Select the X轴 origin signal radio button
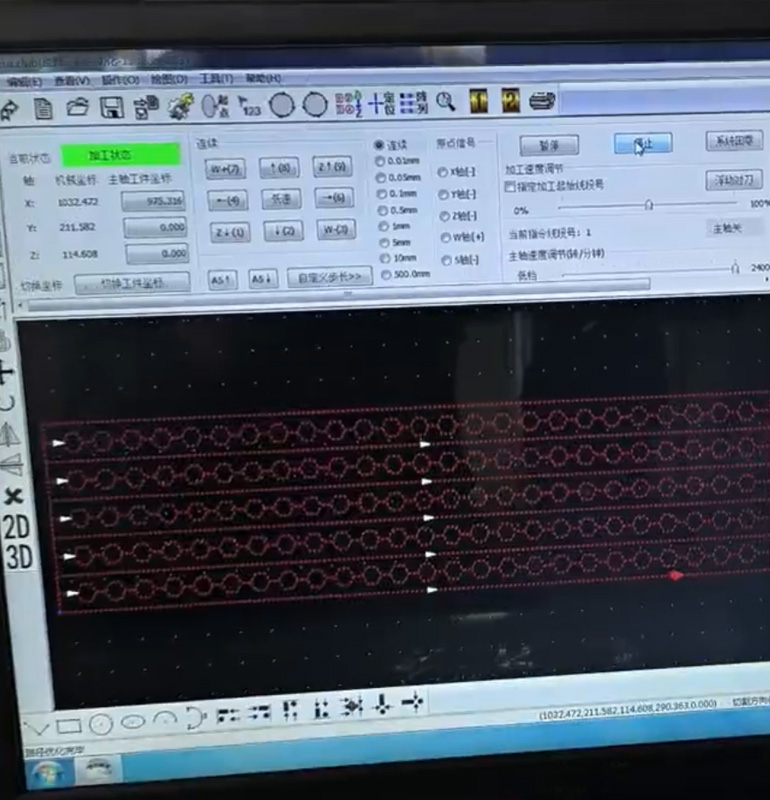This screenshot has height=800, width=770. click(443, 171)
